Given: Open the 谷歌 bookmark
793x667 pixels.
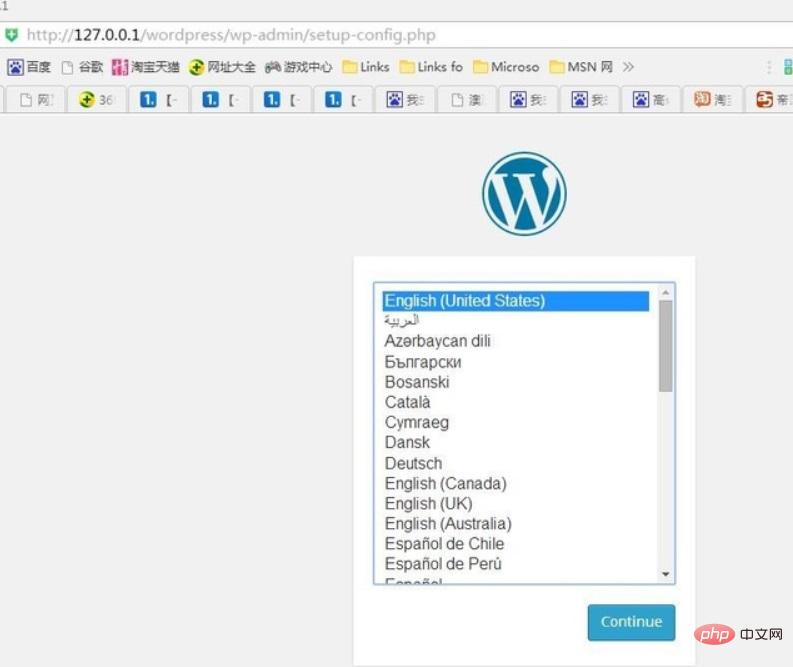Looking at the screenshot, I should pyautogui.click(x=82, y=67).
